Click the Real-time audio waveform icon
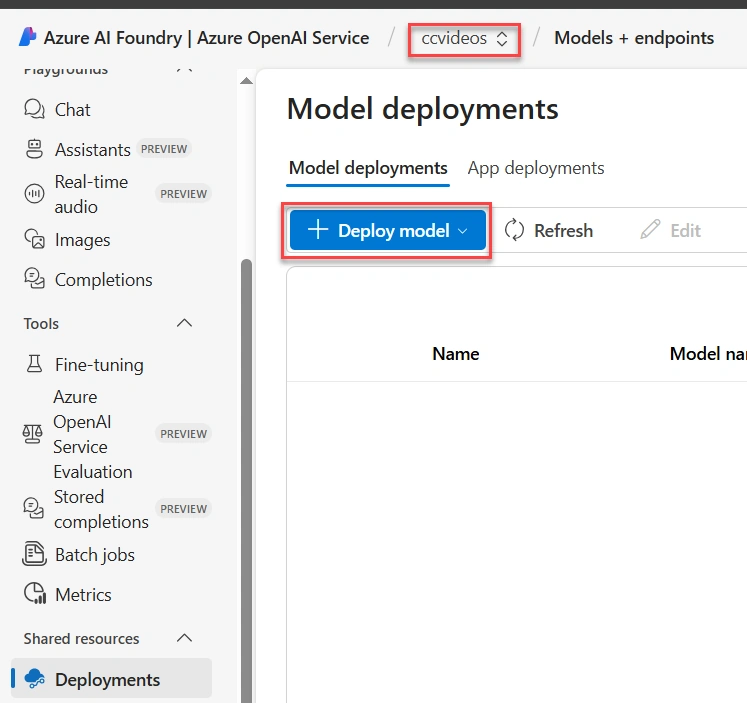Image resolution: width=747 pixels, height=703 pixels. point(34,193)
